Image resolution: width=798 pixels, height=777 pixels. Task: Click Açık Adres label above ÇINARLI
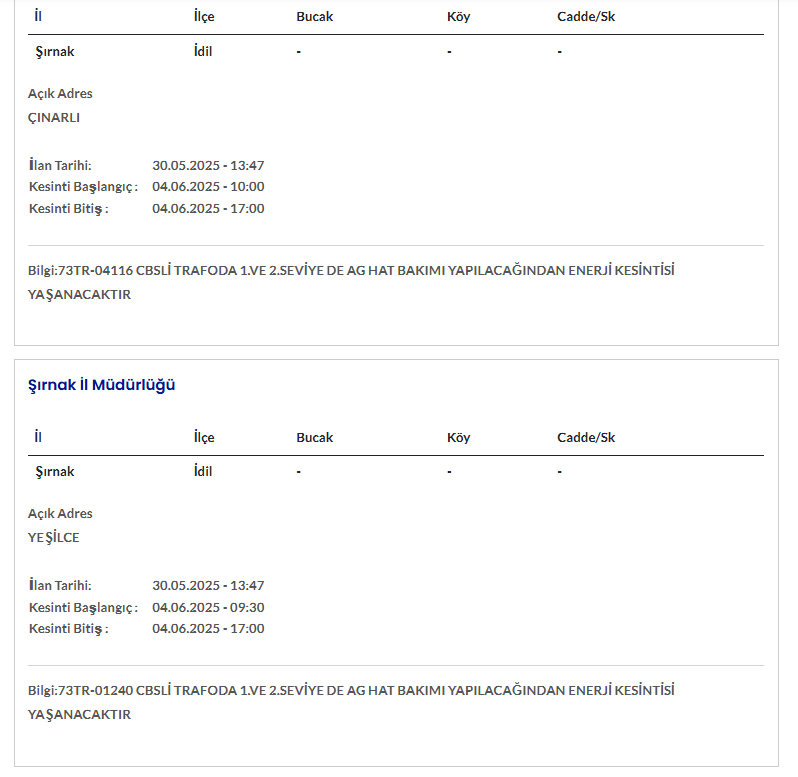pyautogui.click(x=60, y=93)
